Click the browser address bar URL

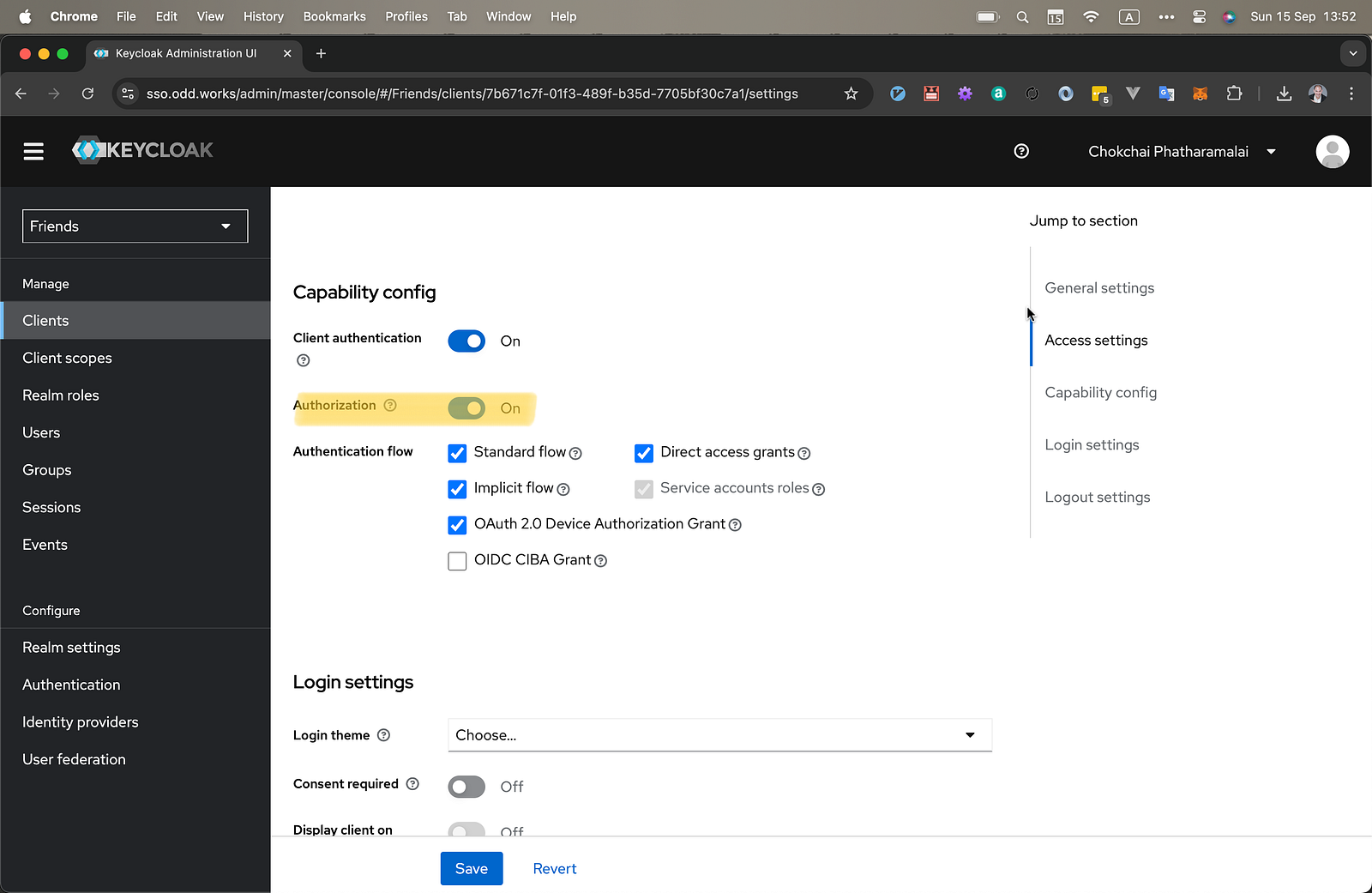coord(472,94)
